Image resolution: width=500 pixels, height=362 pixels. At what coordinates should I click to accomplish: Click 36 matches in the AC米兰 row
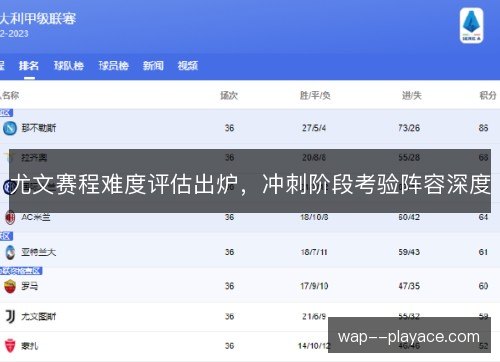click(229, 217)
